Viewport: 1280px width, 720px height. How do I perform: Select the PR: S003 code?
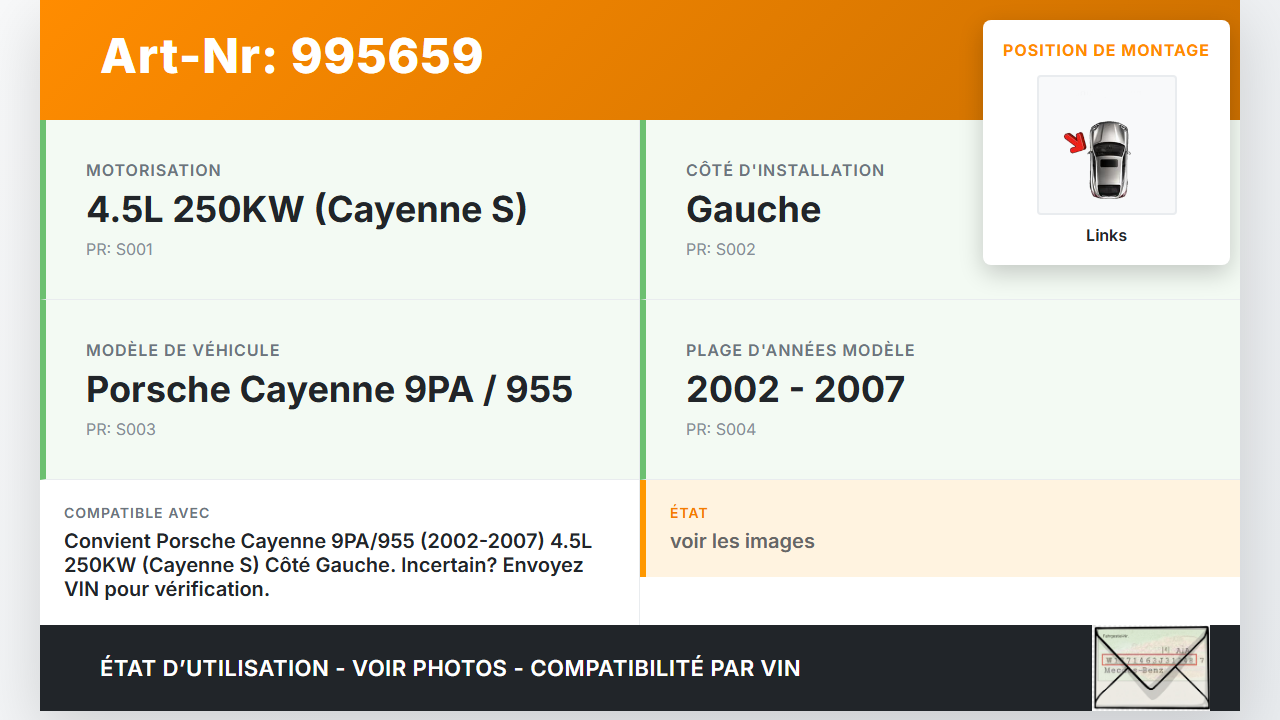(x=120, y=430)
